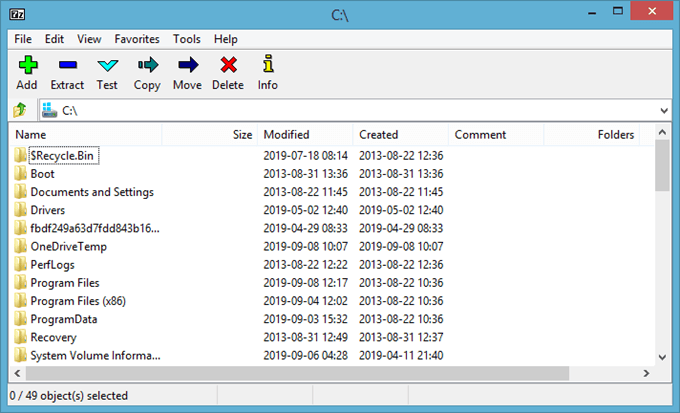The image size is (680, 413).
Task: Click the vertical scrollbar thumb
Action: (662, 166)
